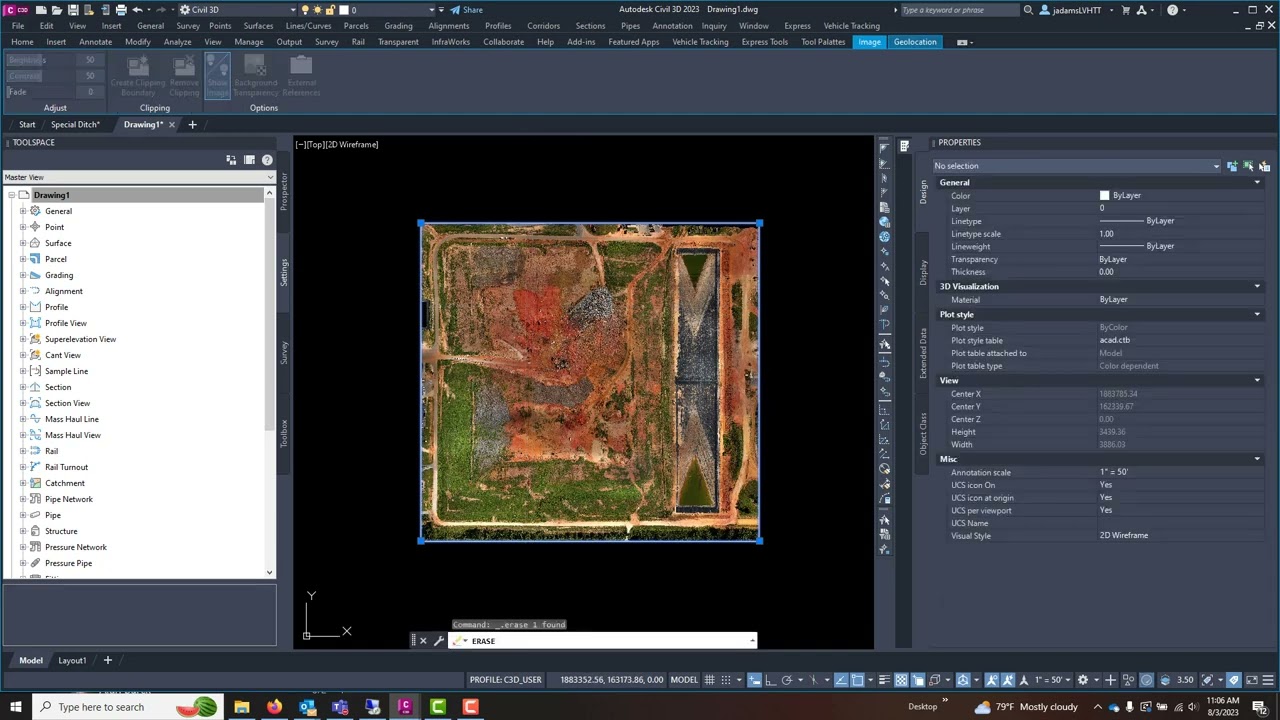The height and width of the screenshot is (720, 1280).
Task: Click the Search magnifier icon in title bar
Action: point(1028,10)
